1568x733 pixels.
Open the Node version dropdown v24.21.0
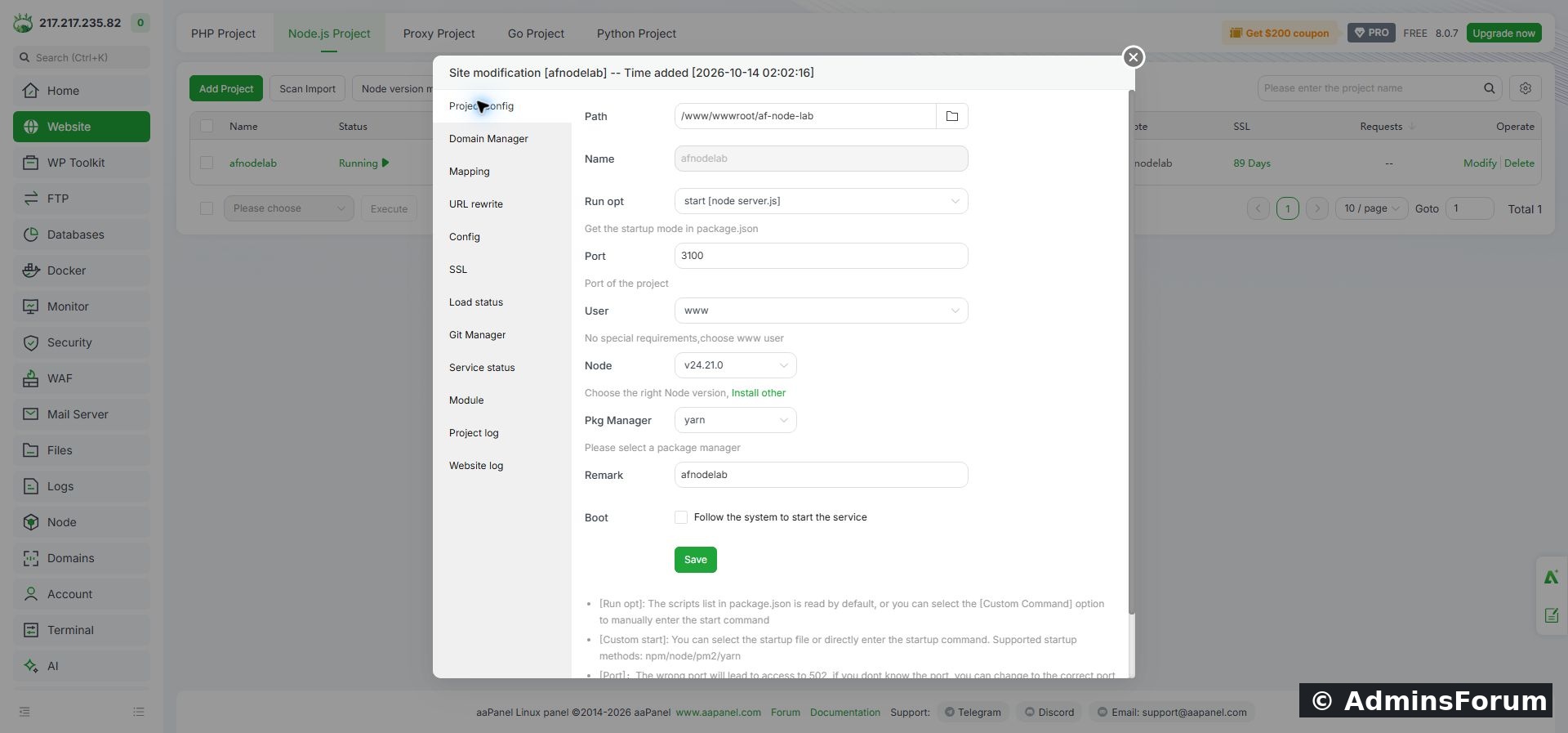[736, 365]
